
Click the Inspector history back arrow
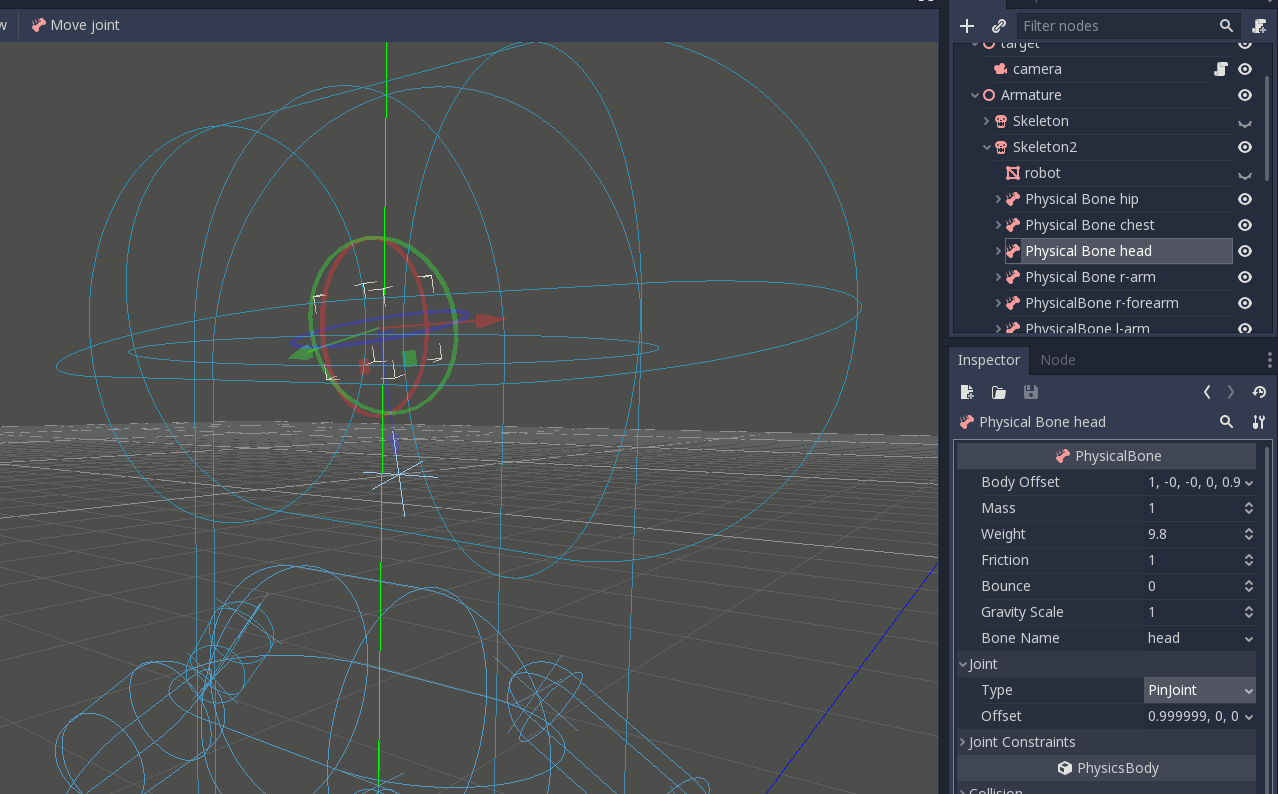click(1206, 392)
